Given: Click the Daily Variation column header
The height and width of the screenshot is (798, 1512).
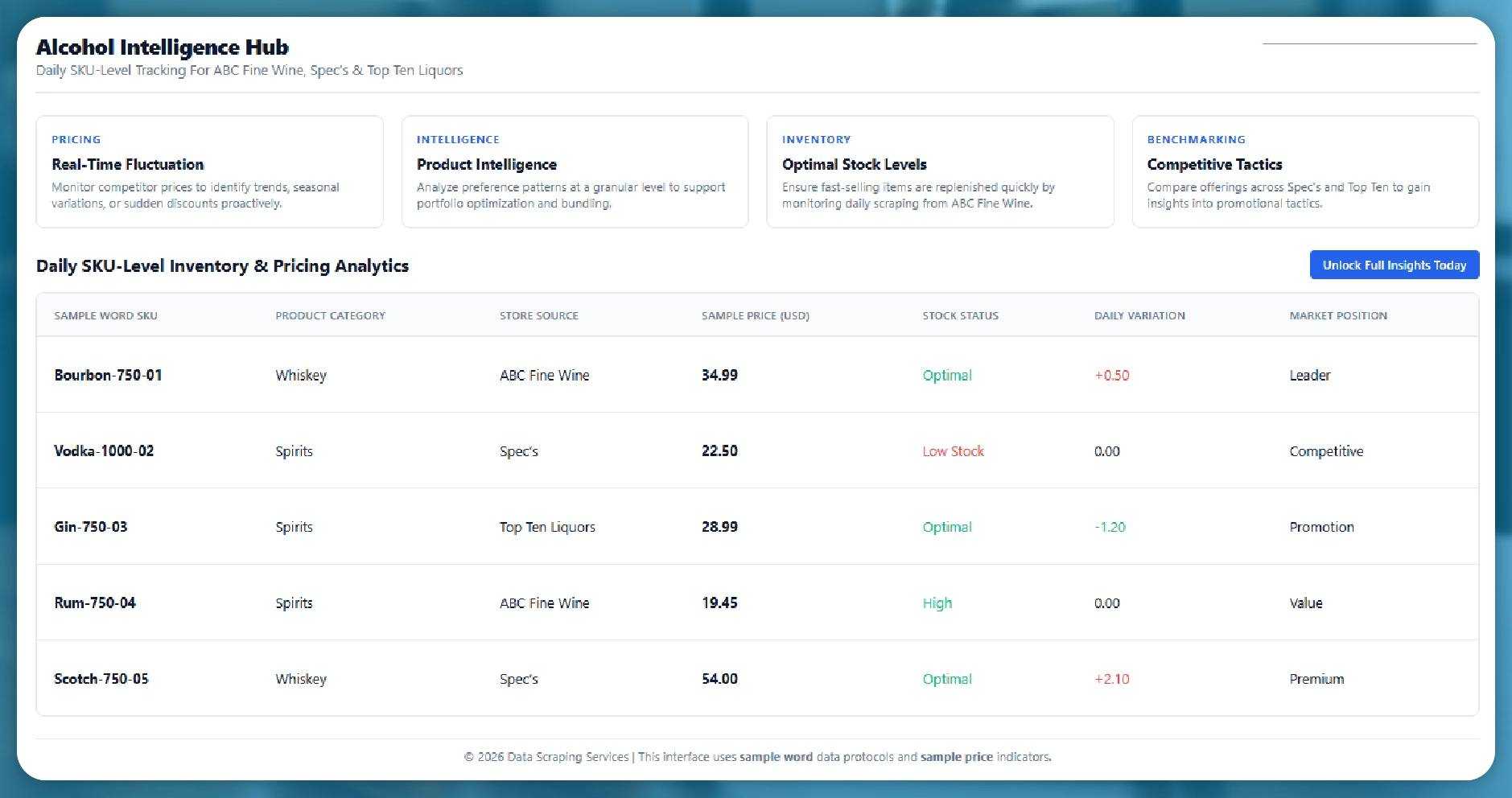Looking at the screenshot, I should tap(1139, 316).
